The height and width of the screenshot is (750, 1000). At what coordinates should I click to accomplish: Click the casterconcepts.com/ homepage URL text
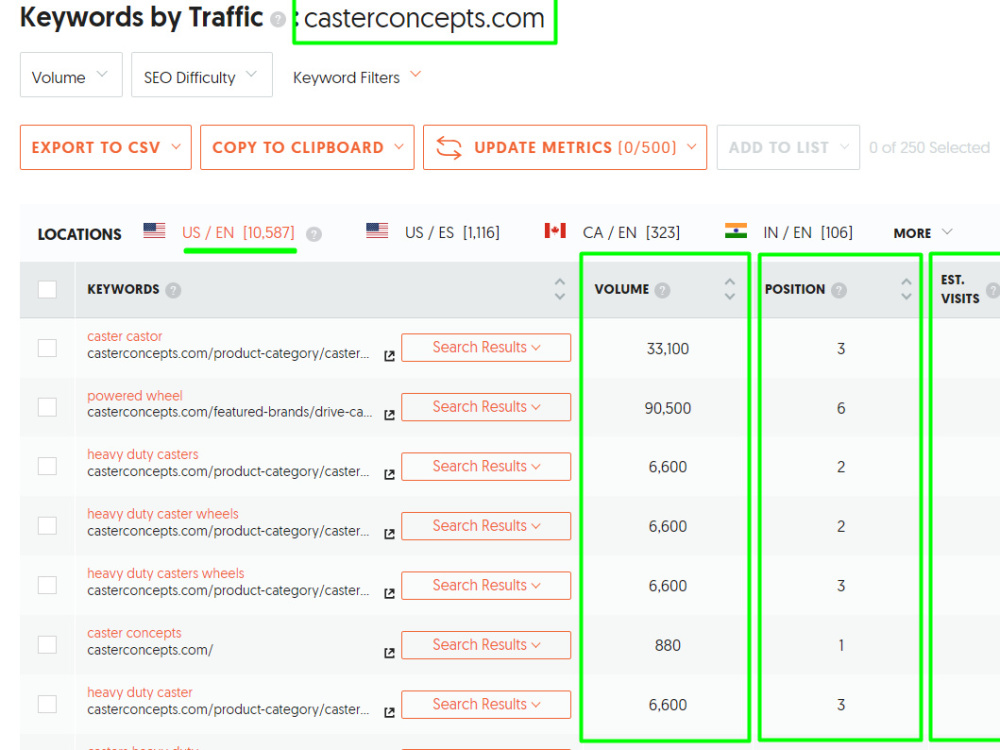(150, 651)
